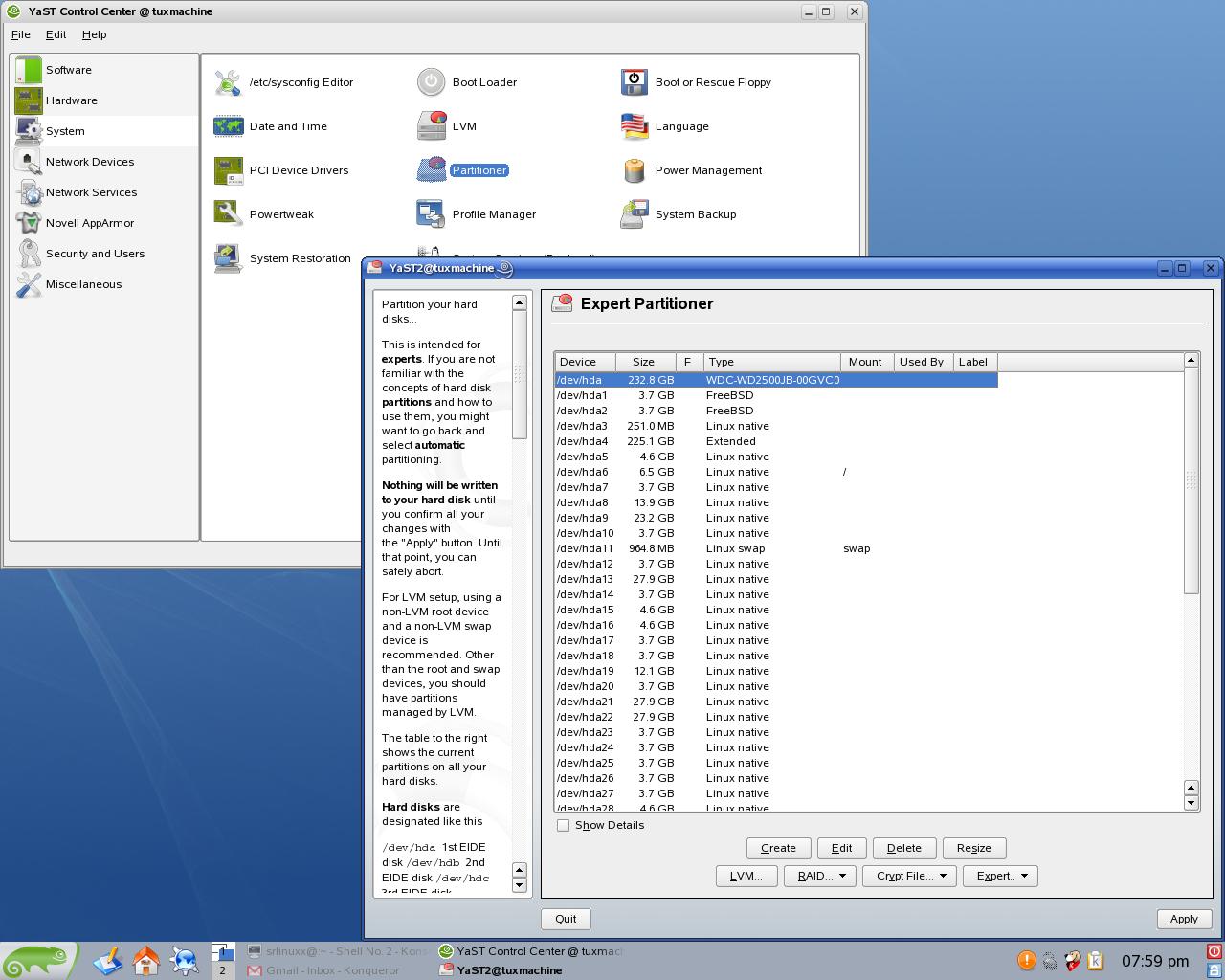The height and width of the screenshot is (980, 1225).
Task: Select the Novell AppArmor category icon
Action: tap(29, 223)
